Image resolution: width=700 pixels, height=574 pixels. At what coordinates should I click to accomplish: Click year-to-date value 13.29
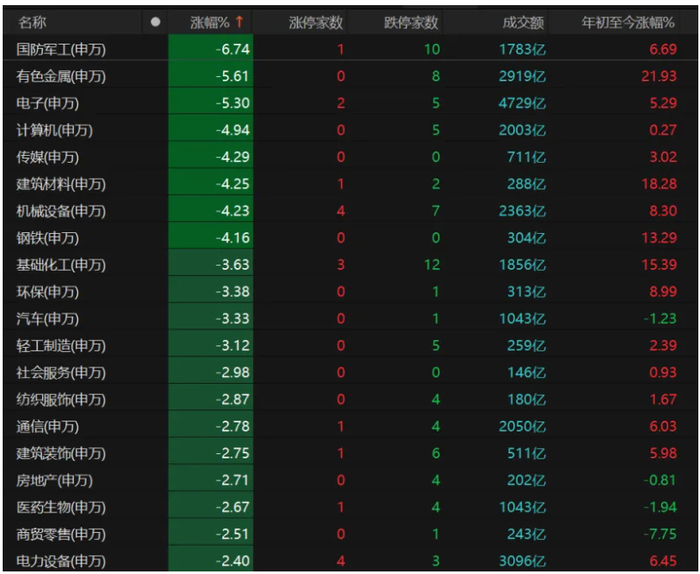[659, 238]
